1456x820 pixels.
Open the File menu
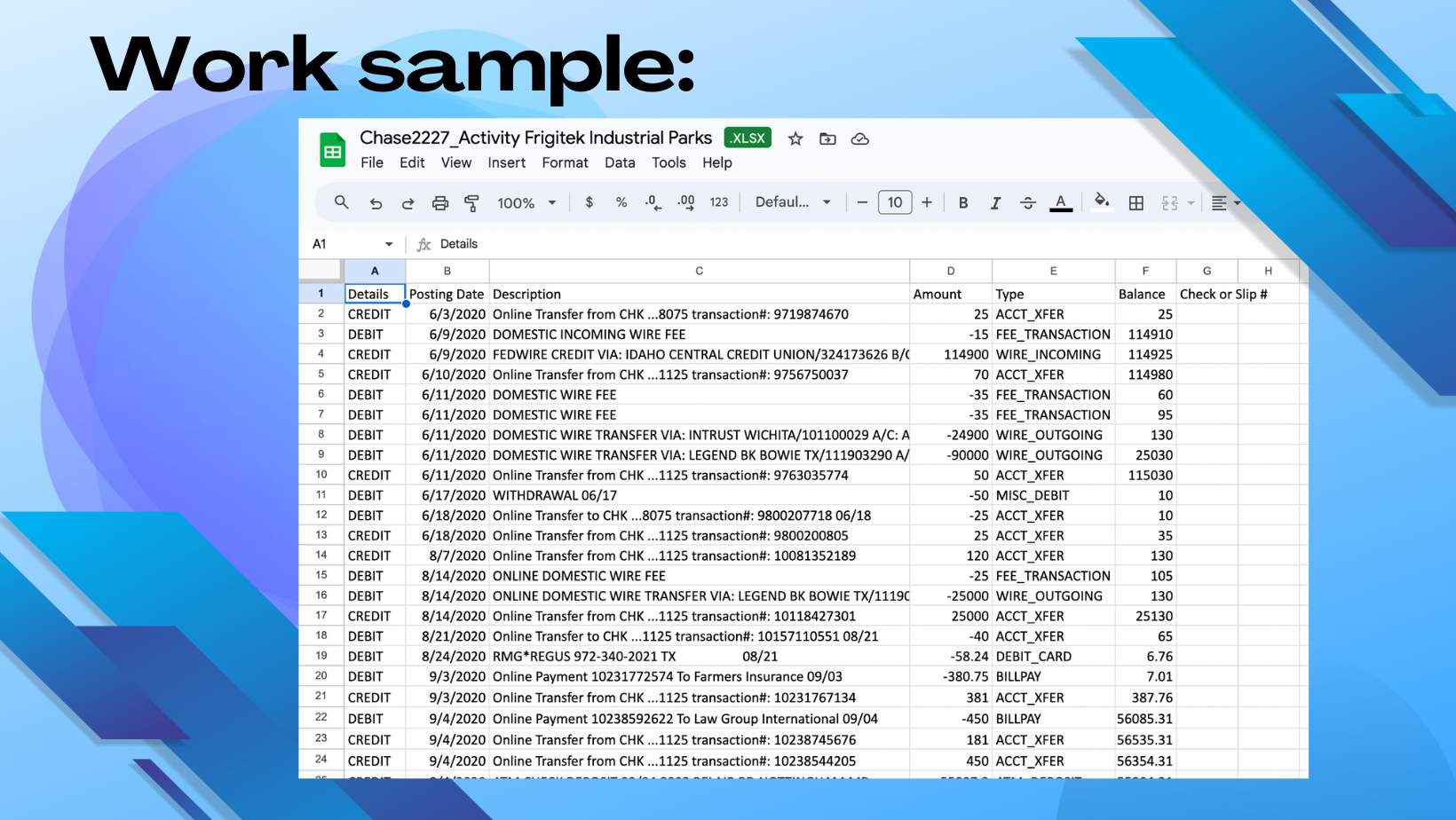[x=372, y=162]
